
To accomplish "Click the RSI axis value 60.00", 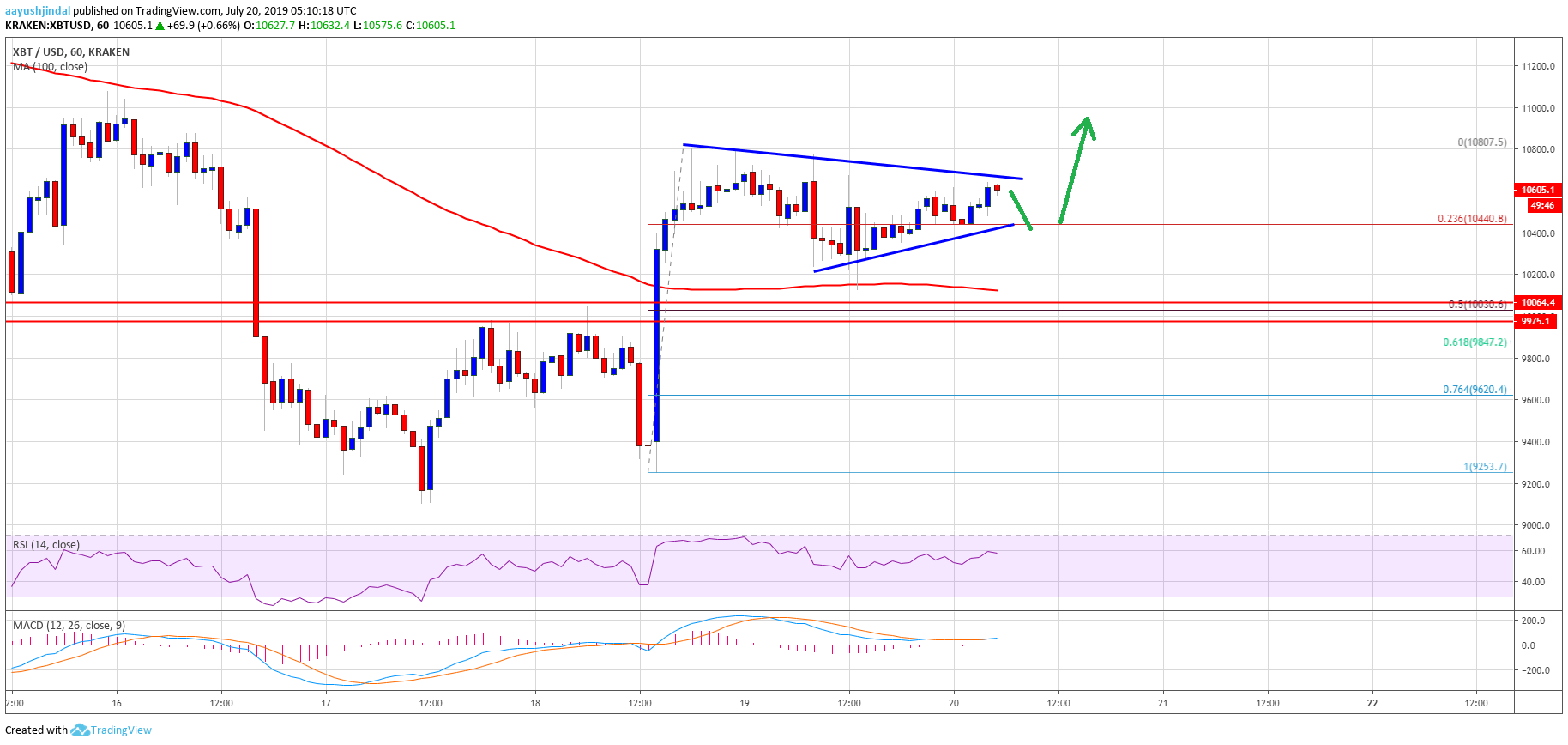I will (1534, 551).
